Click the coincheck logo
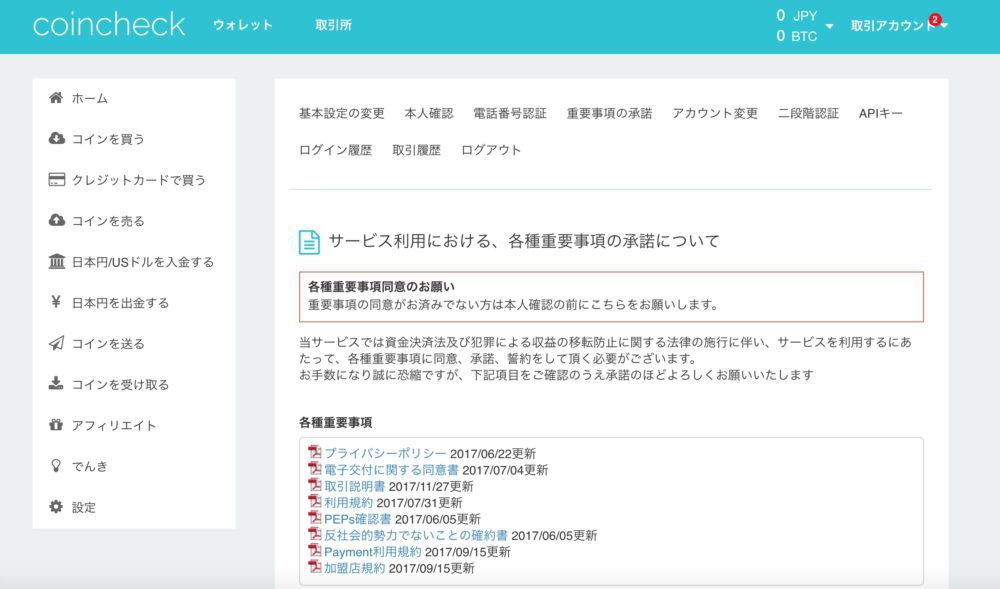This screenshot has width=1000, height=589. [108, 25]
